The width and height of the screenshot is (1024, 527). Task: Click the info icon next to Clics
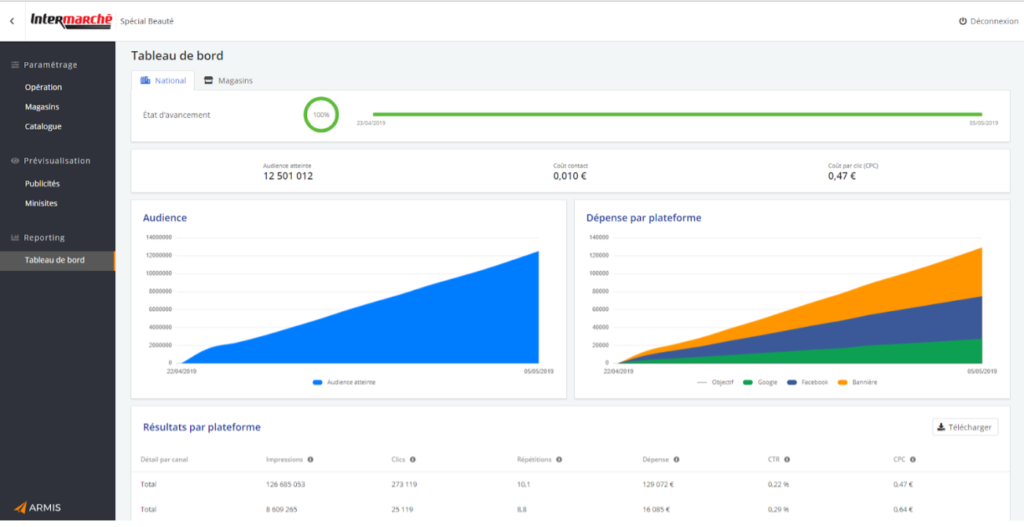click(413, 460)
